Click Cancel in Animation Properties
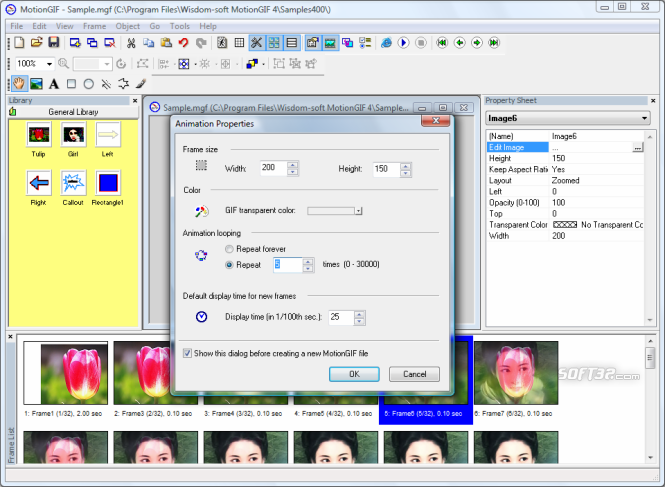 click(414, 374)
